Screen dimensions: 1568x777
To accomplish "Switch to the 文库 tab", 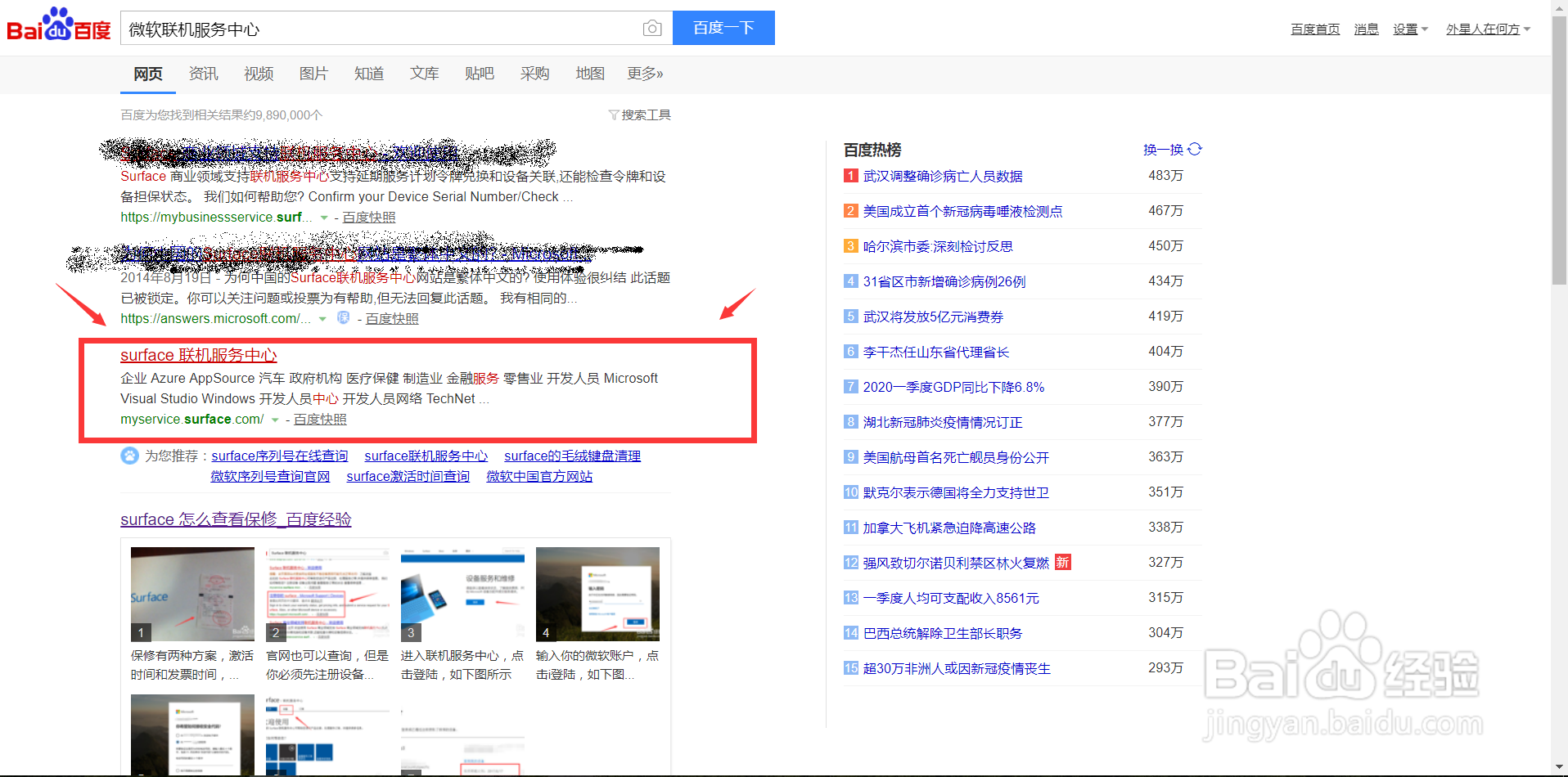I will click(424, 74).
